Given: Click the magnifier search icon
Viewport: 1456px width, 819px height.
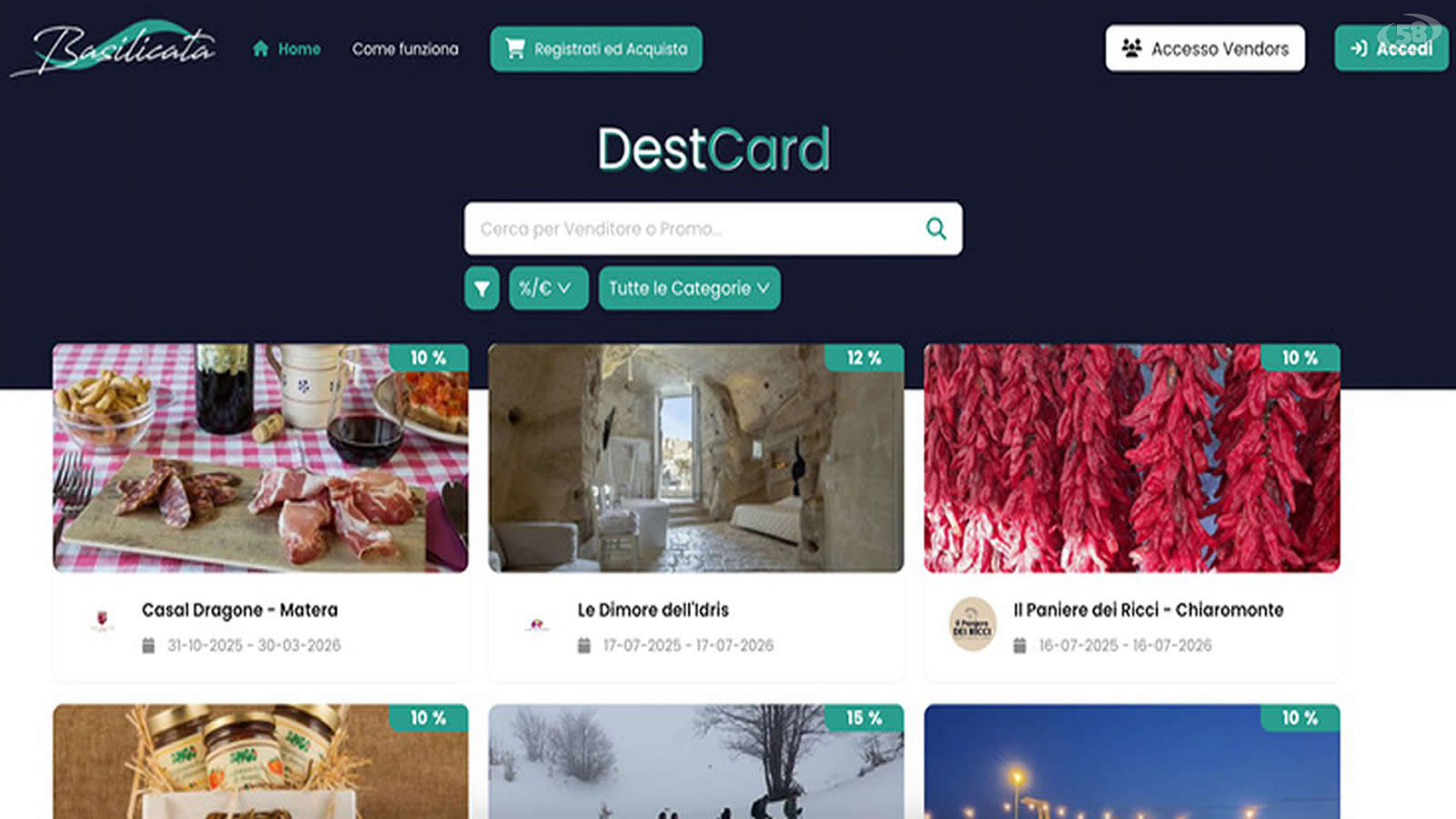Looking at the screenshot, I should pos(935,228).
